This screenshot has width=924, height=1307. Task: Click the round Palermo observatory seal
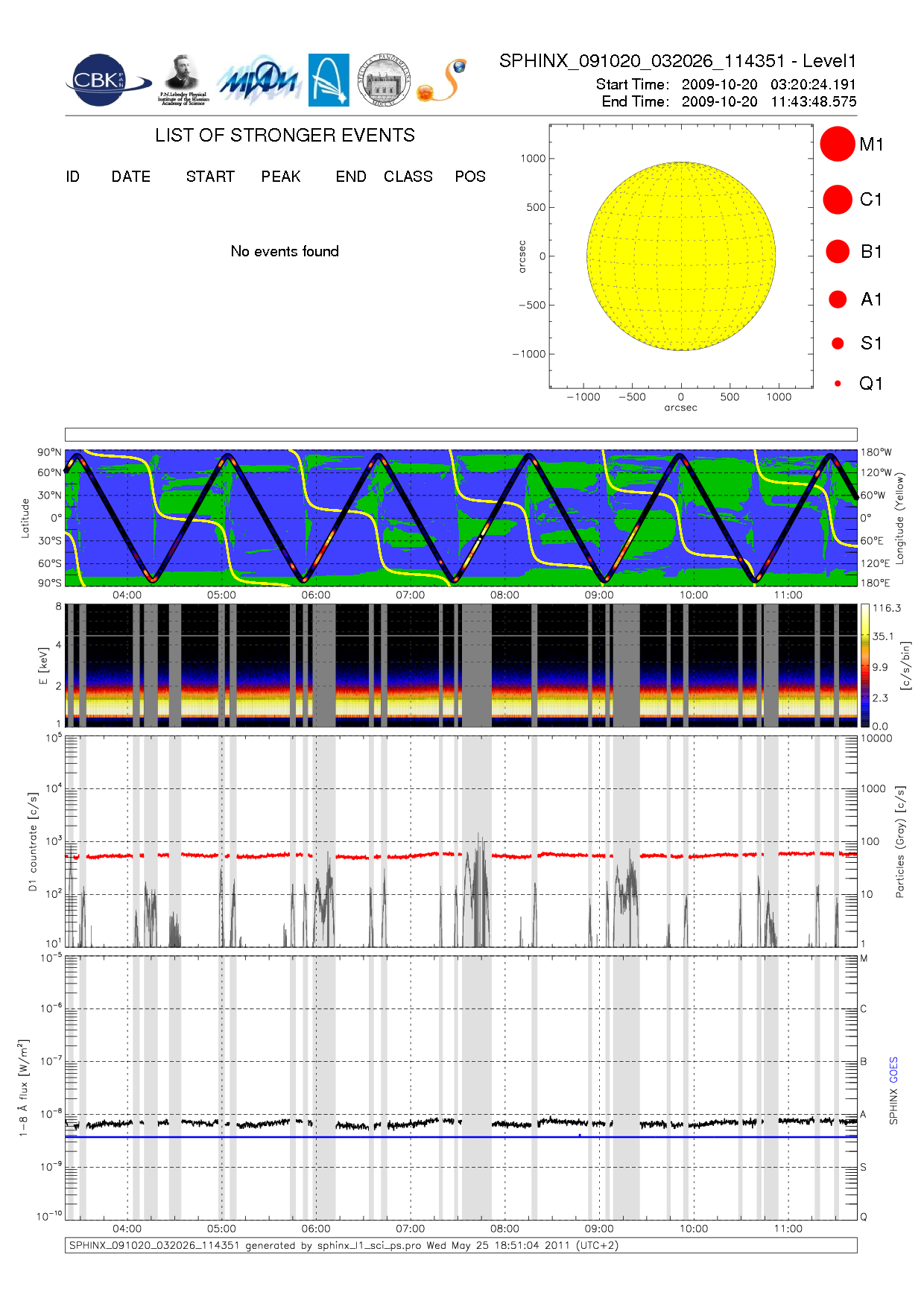pyautogui.click(x=384, y=80)
